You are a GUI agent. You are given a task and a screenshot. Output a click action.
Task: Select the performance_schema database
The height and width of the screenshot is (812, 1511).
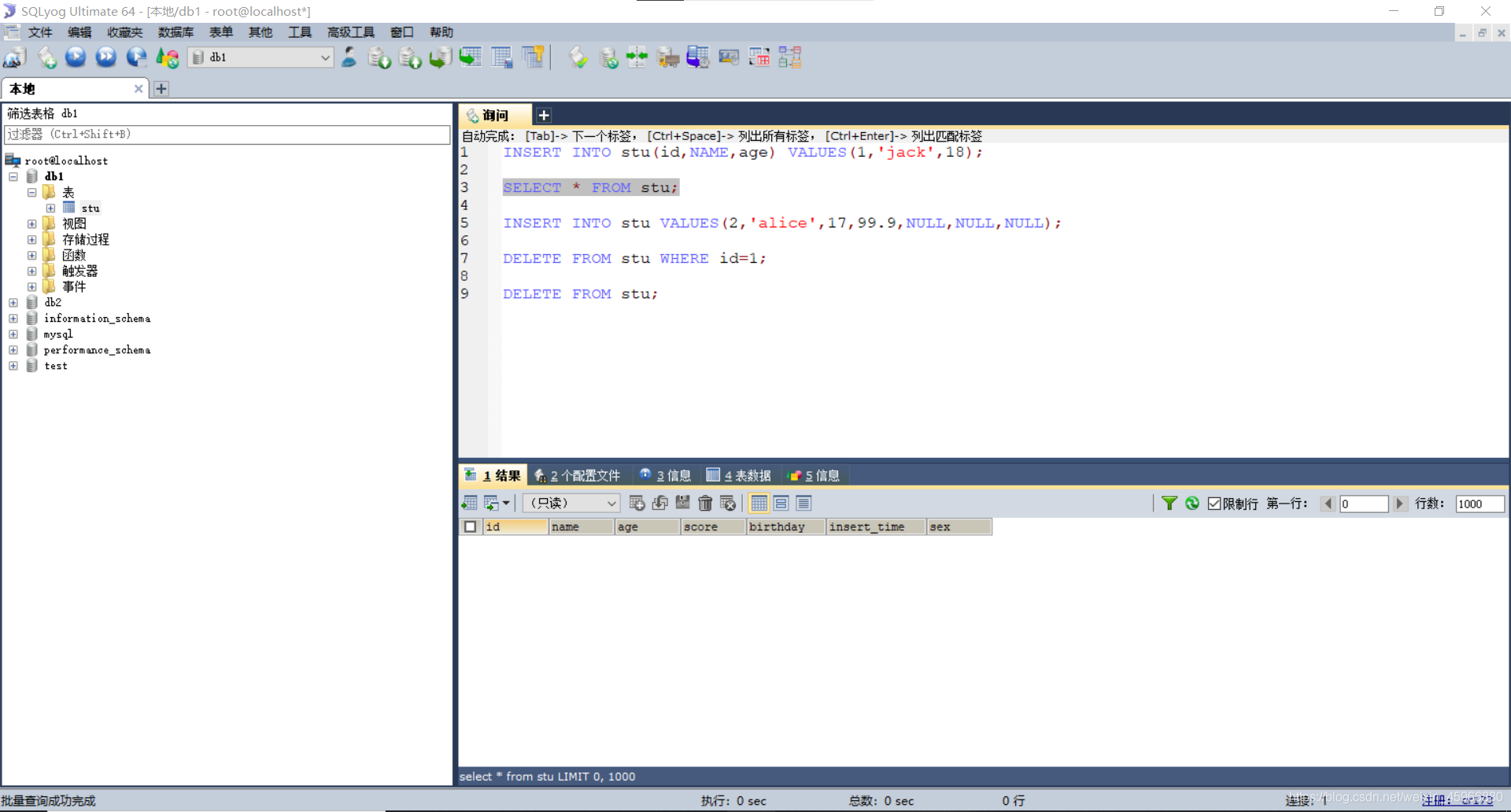point(97,350)
